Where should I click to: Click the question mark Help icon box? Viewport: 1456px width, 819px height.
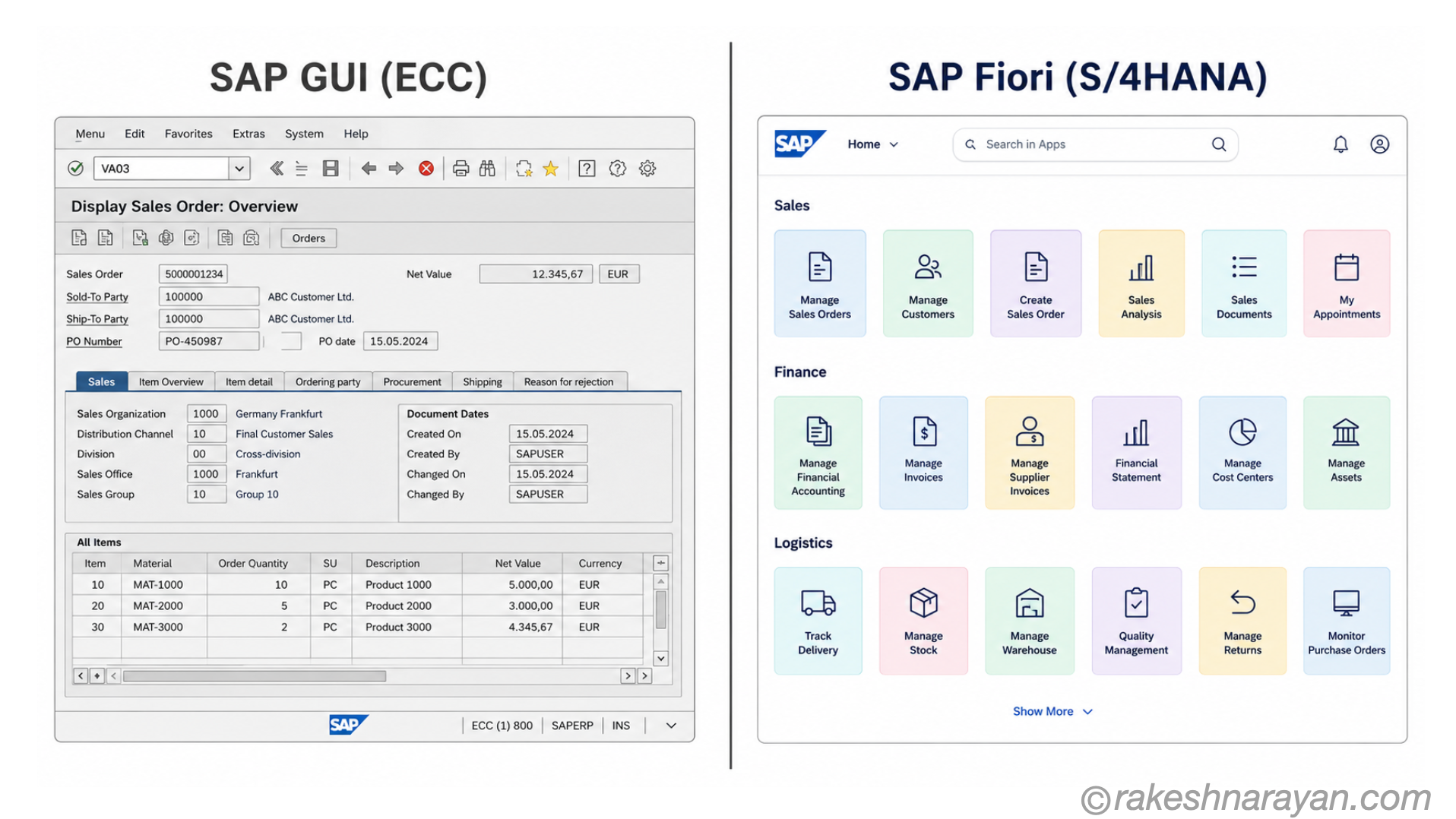pos(587,168)
